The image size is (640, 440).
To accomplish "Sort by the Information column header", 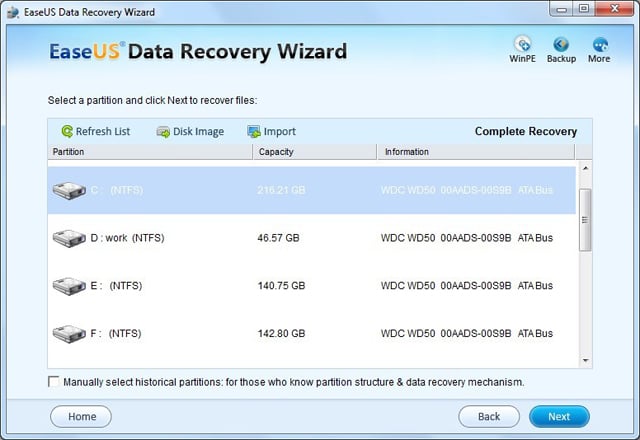I will click(476, 152).
